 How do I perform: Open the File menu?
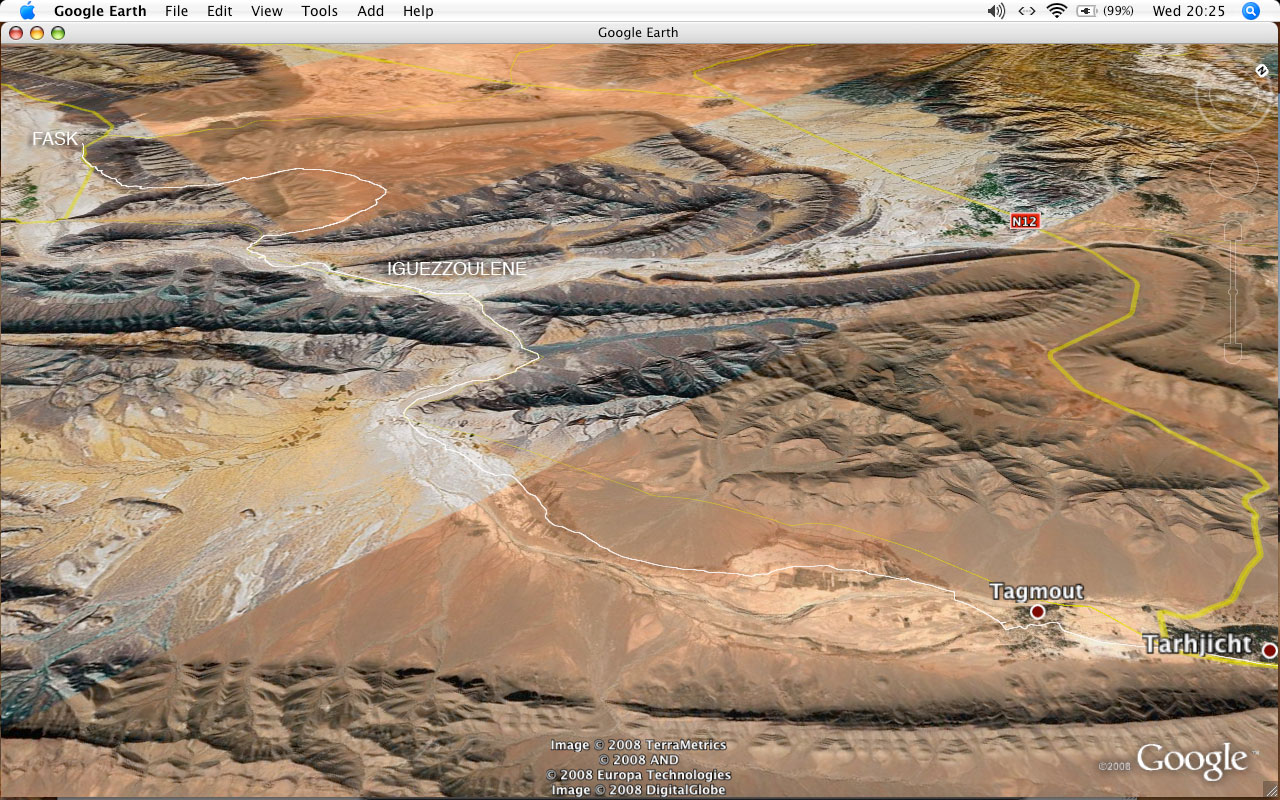coord(176,11)
